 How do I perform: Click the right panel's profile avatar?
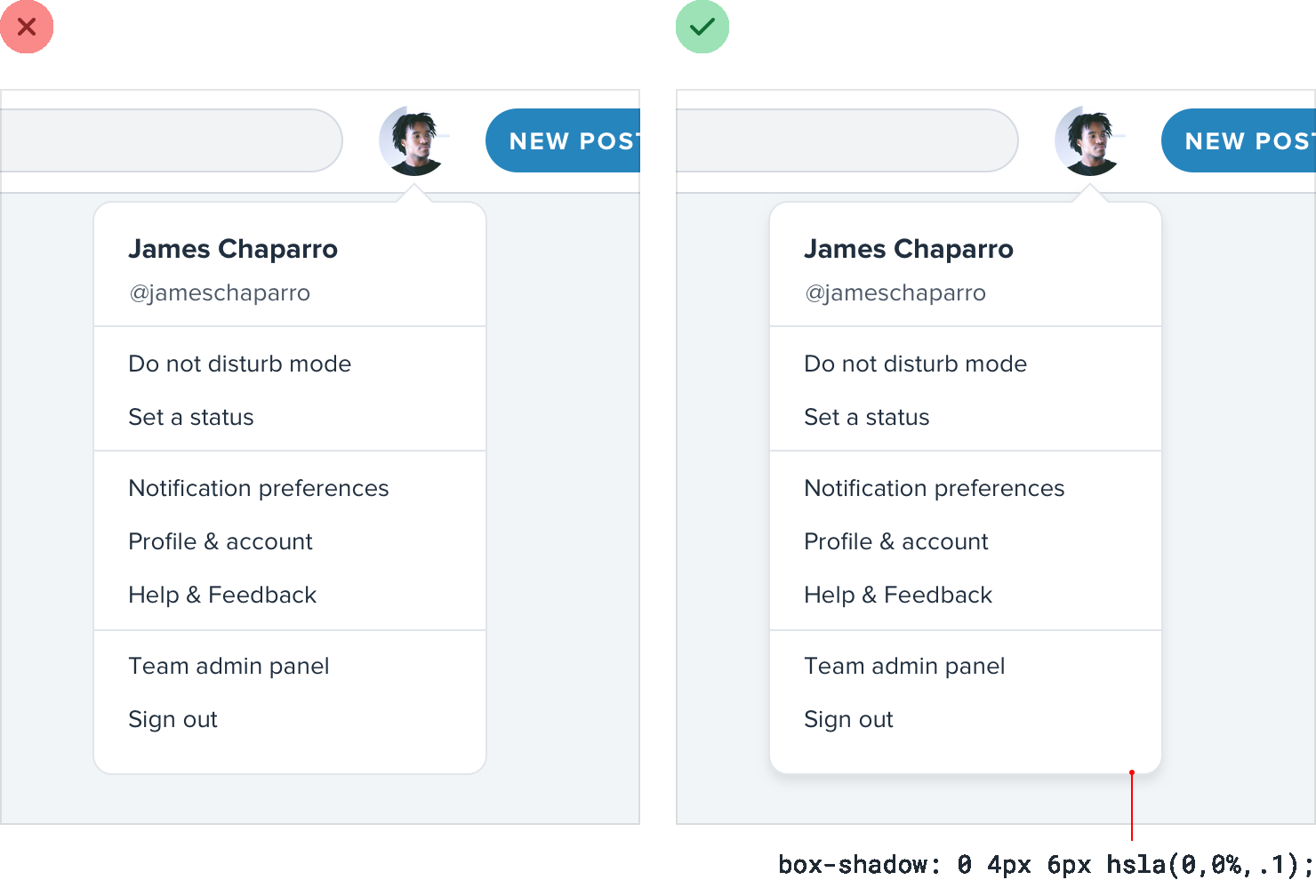click(1088, 141)
